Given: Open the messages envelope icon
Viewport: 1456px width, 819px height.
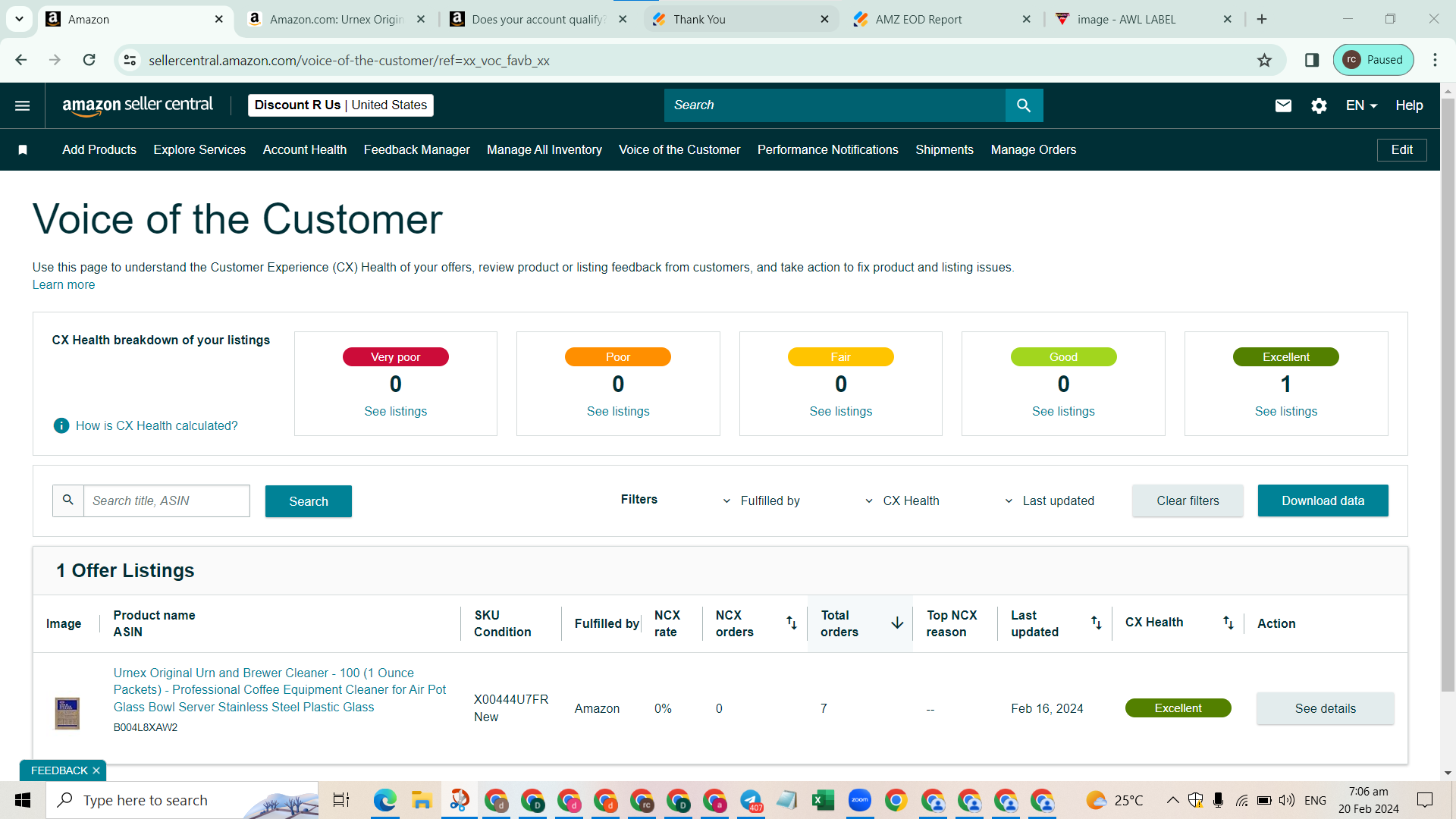Looking at the screenshot, I should click(x=1283, y=105).
